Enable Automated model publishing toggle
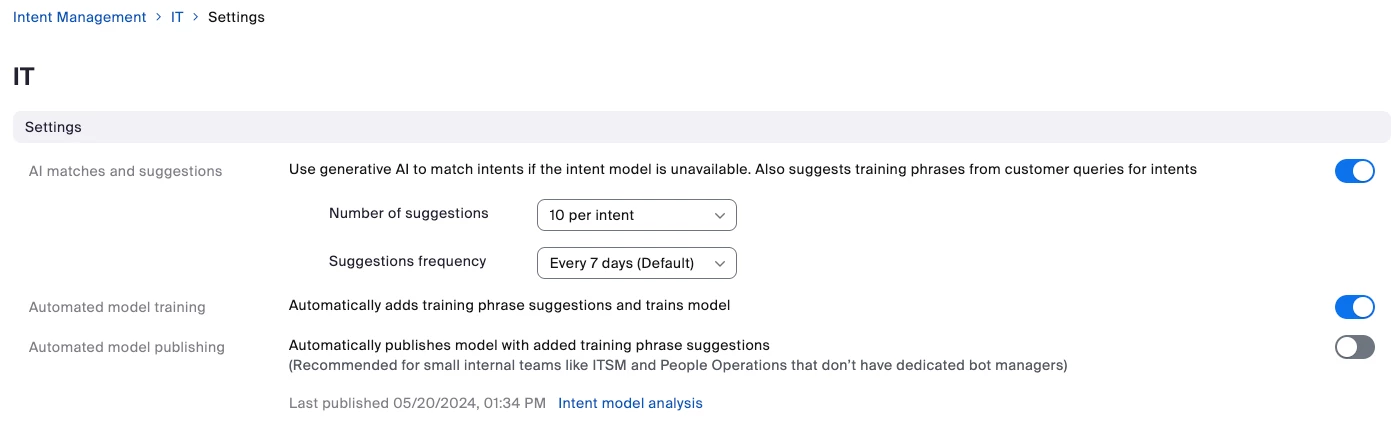The height and width of the screenshot is (422, 1391). [x=1354, y=347]
